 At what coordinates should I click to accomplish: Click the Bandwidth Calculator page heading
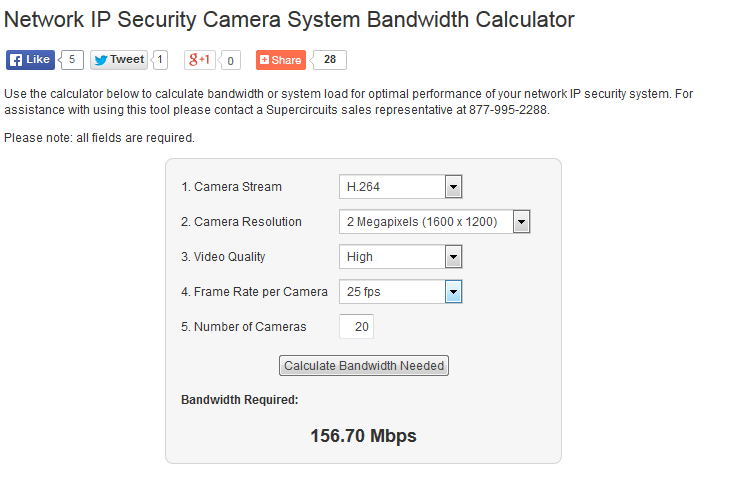point(289,20)
